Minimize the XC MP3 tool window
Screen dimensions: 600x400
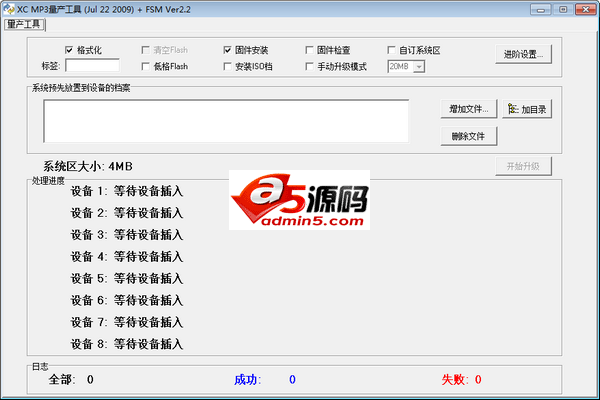point(541,10)
